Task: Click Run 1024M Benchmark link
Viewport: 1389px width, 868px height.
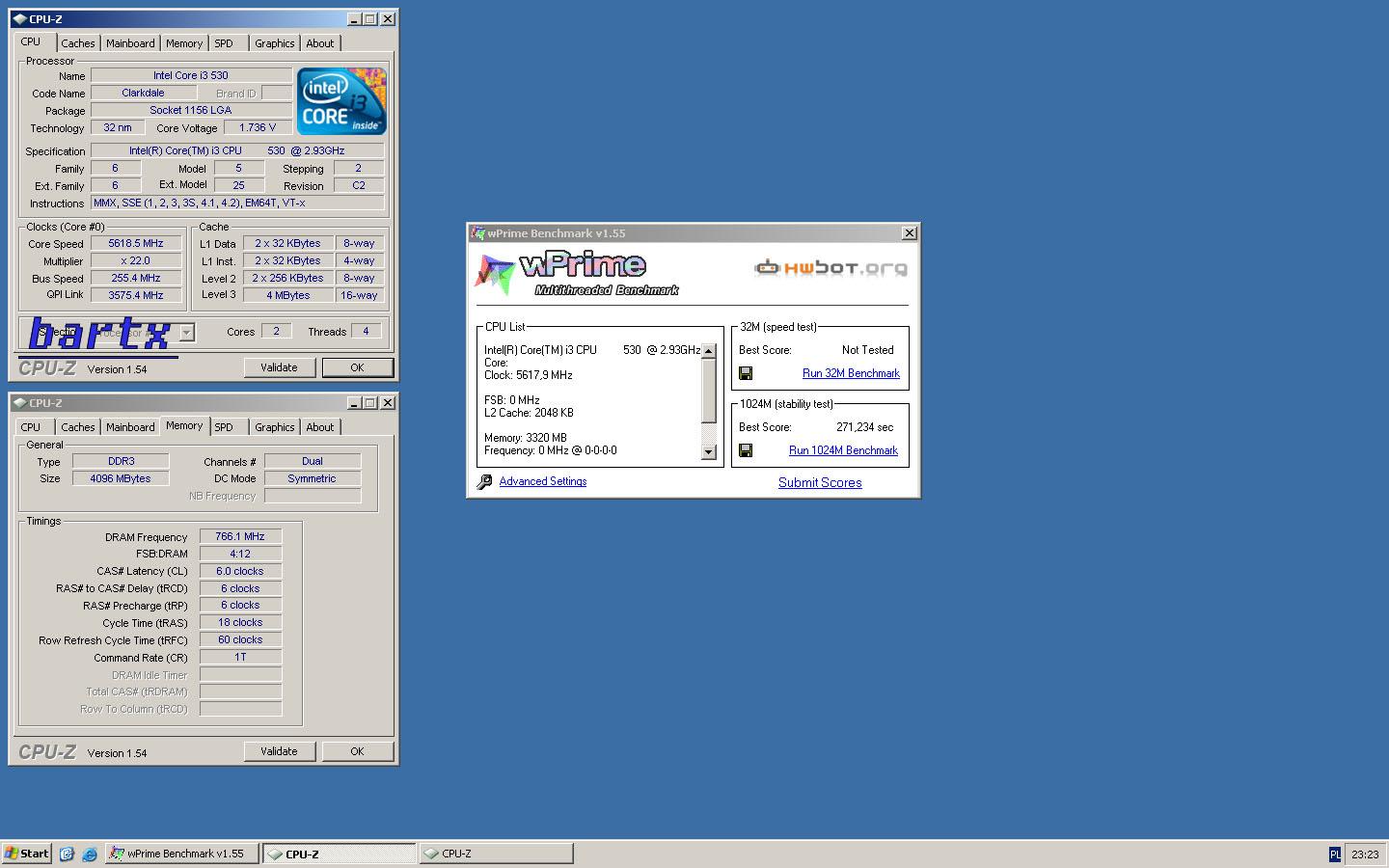Action: 843,450
